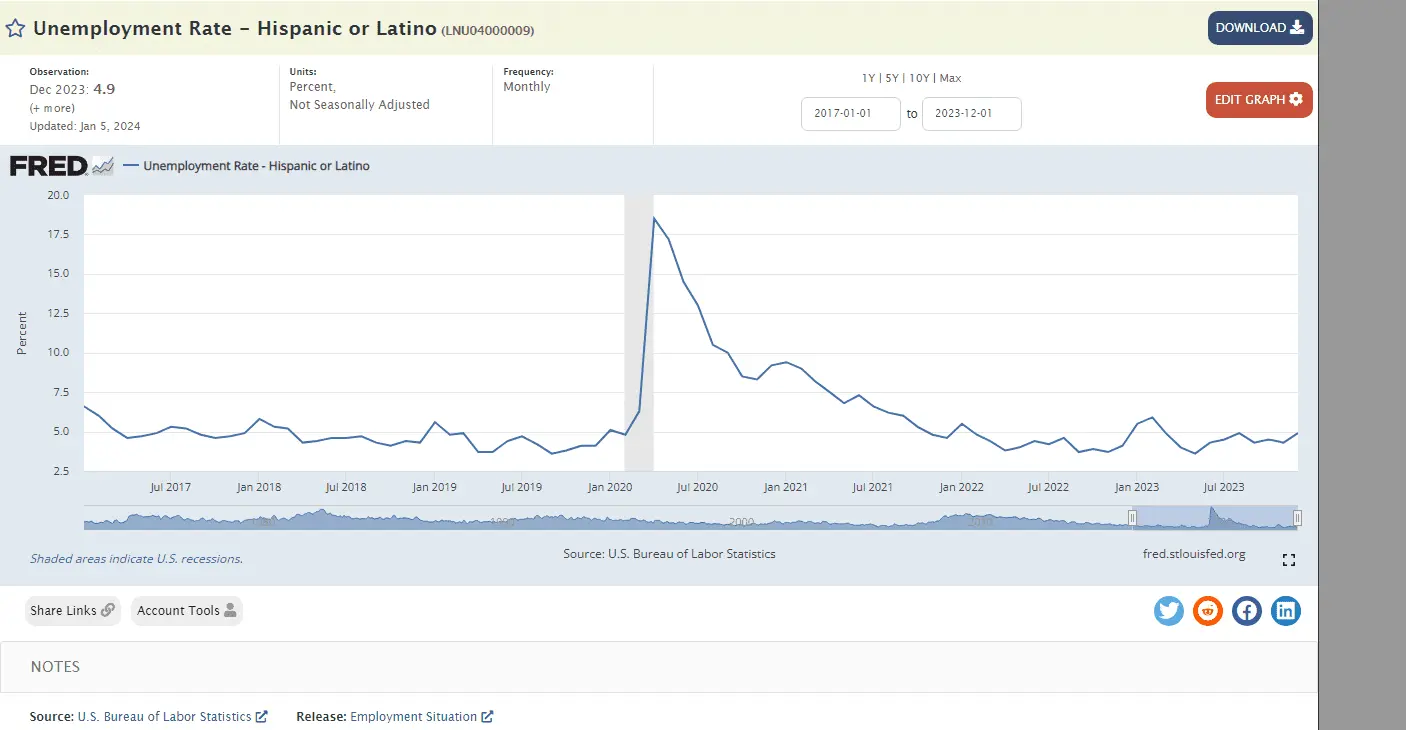Click the Twitter share icon
The width and height of the screenshot is (1406, 730).
(x=1168, y=610)
